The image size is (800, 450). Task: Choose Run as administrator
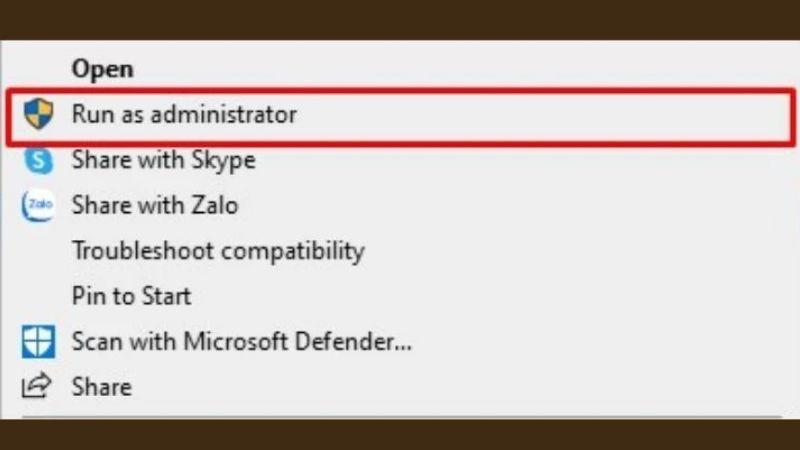[184, 115]
